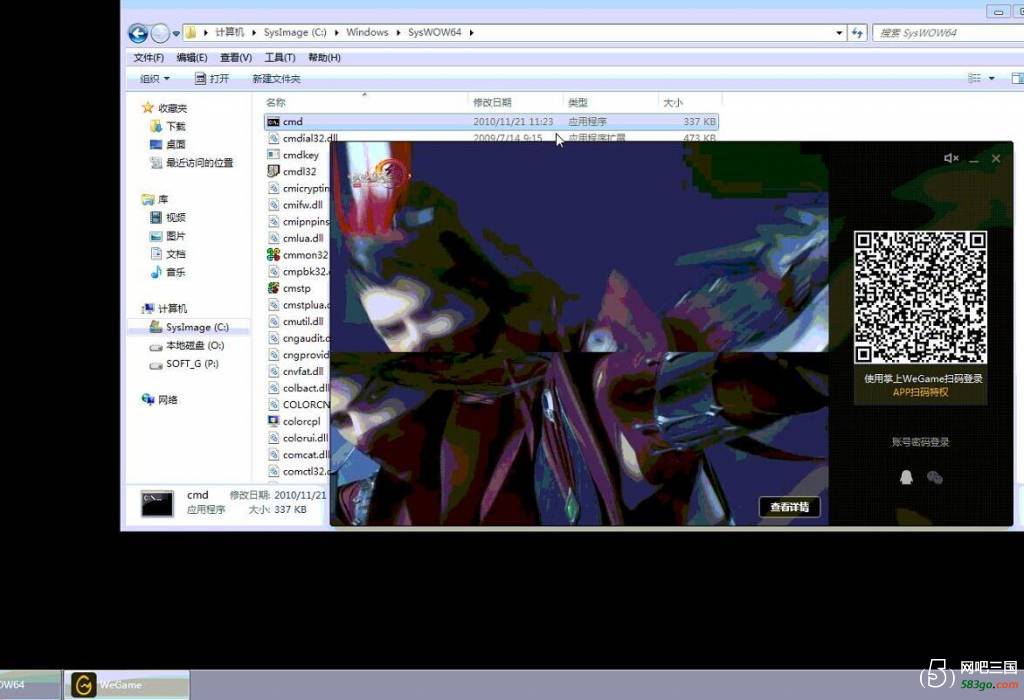
Task: Open the 工具(T) menu
Action: pyautogui.click(x=280, y=57)
